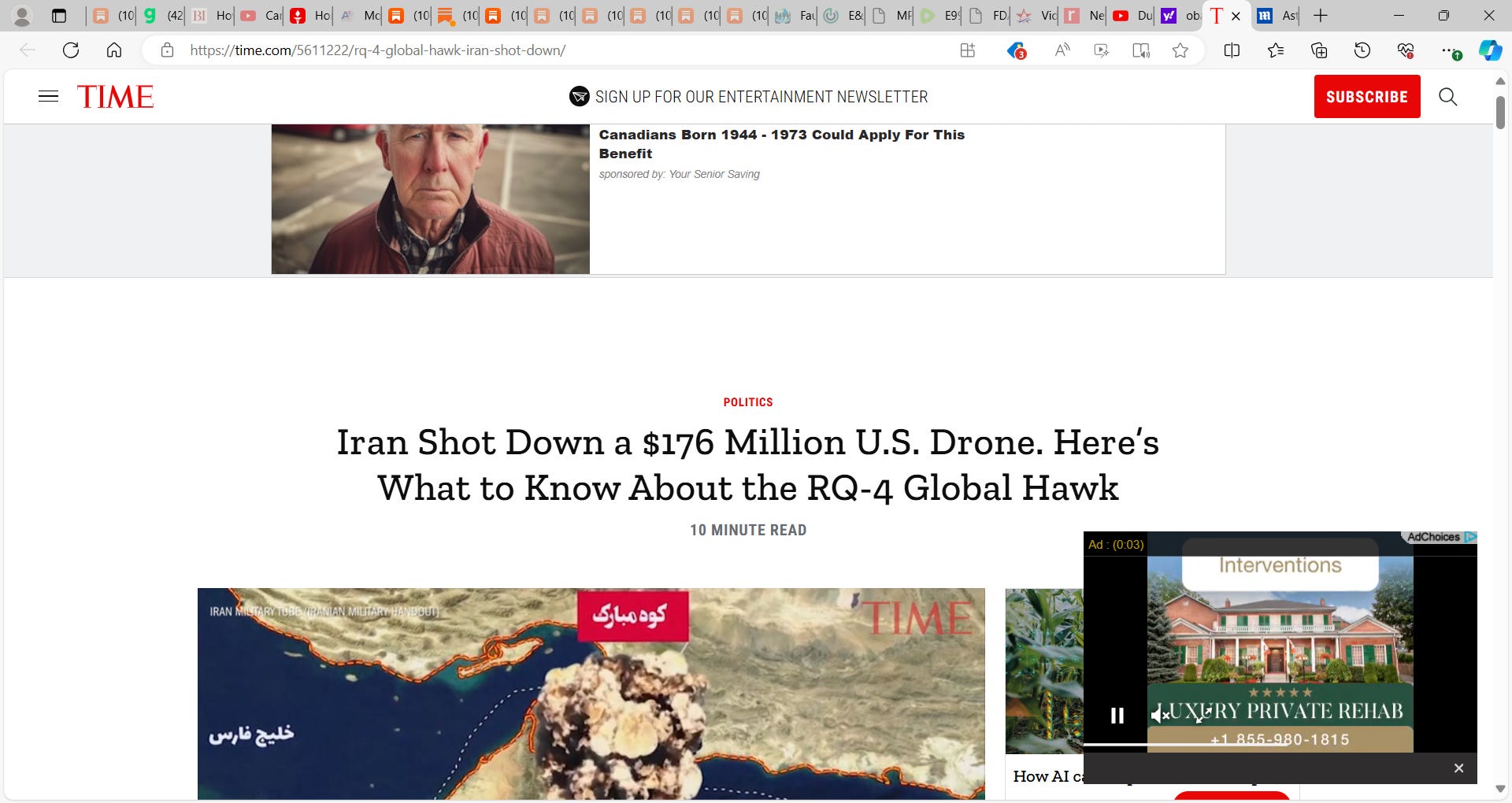Switch to the 'Mc' tab

point(358,16)
